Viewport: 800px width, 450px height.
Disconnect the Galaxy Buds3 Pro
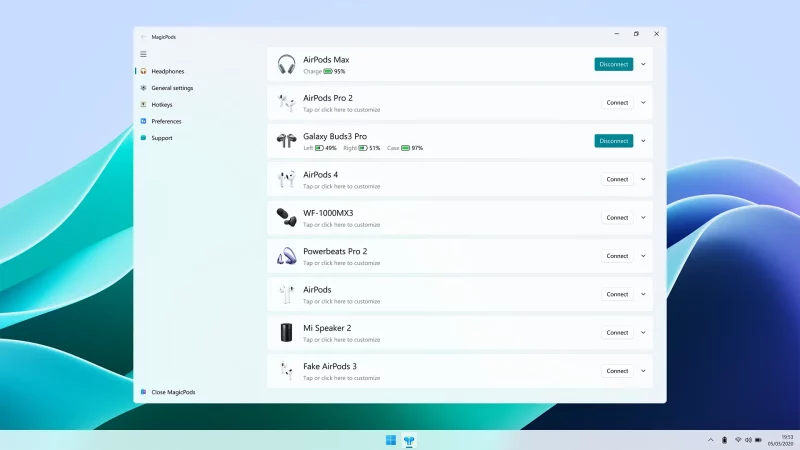coord(613,141)
